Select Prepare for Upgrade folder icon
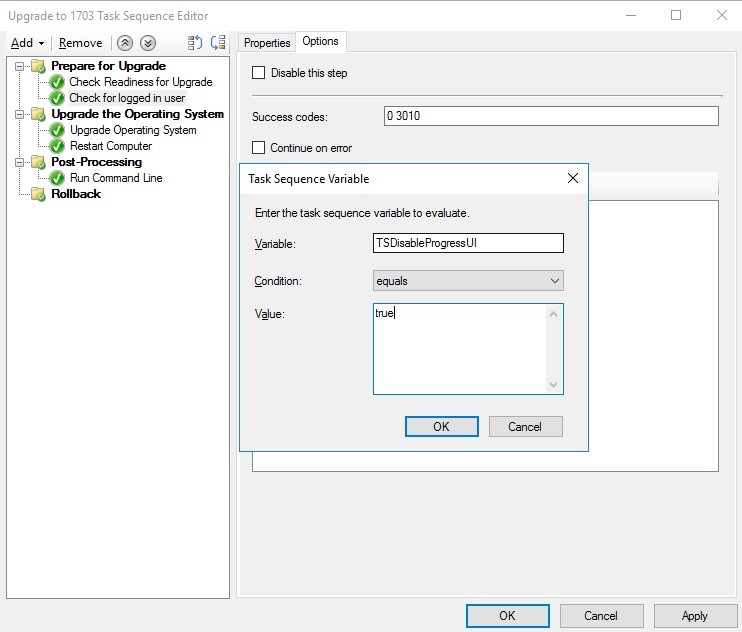 pyautogui.click(x=38, y=66)
